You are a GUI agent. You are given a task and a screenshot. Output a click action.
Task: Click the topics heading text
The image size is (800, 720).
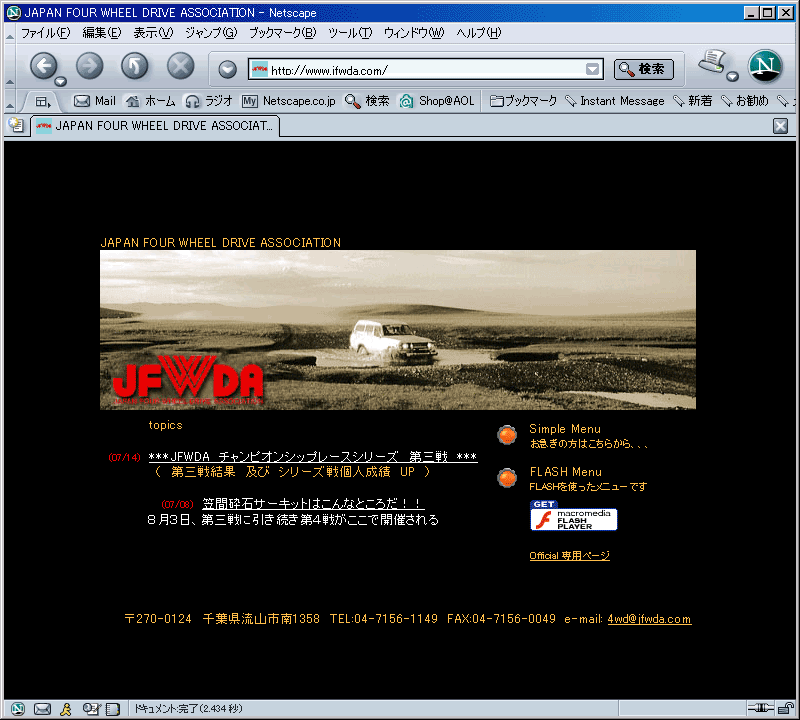point(165,425)
